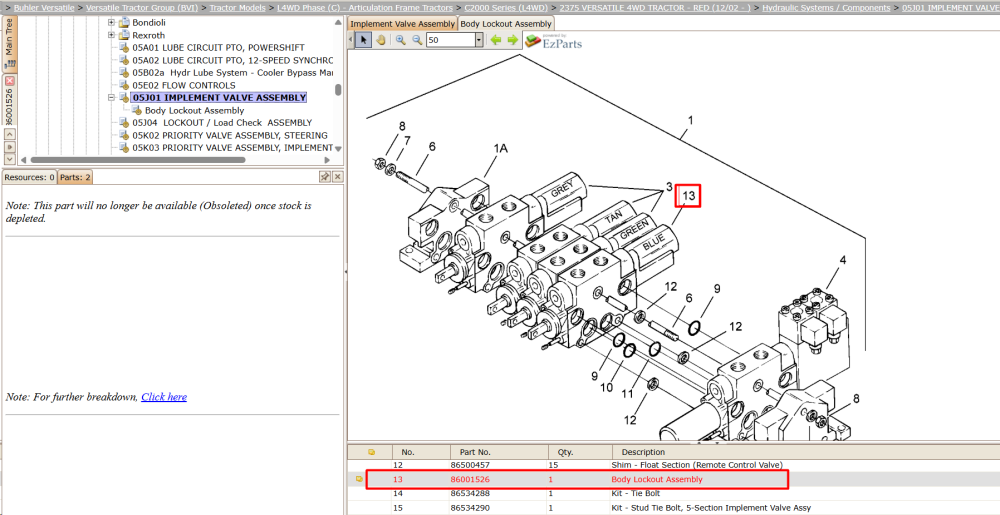Click the sidebar up arrow button

(10, 134)
